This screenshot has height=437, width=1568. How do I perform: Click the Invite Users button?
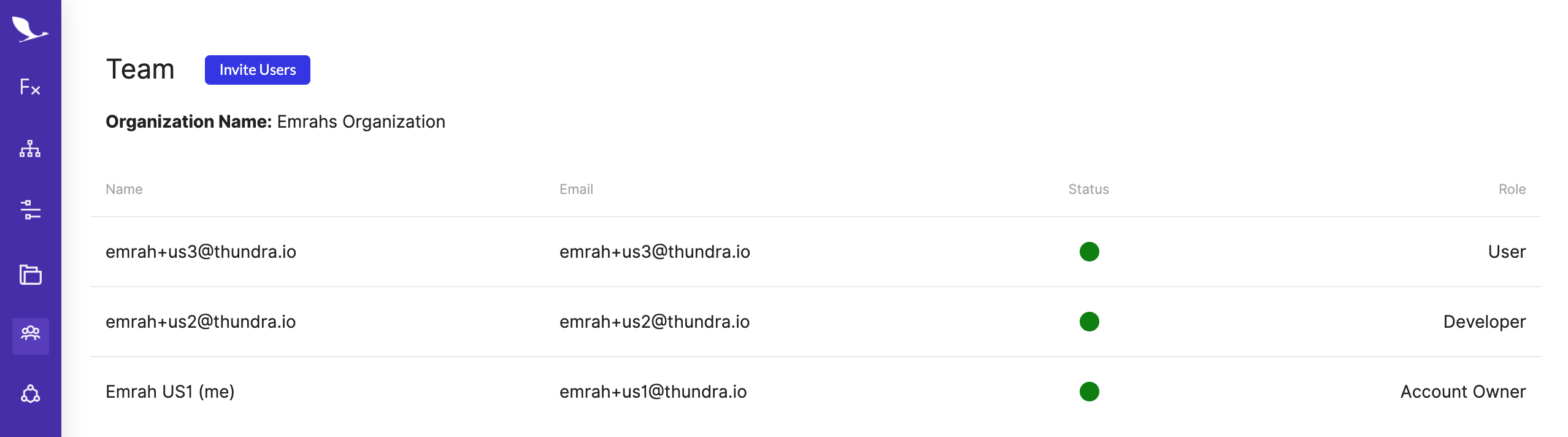(258, 70)
